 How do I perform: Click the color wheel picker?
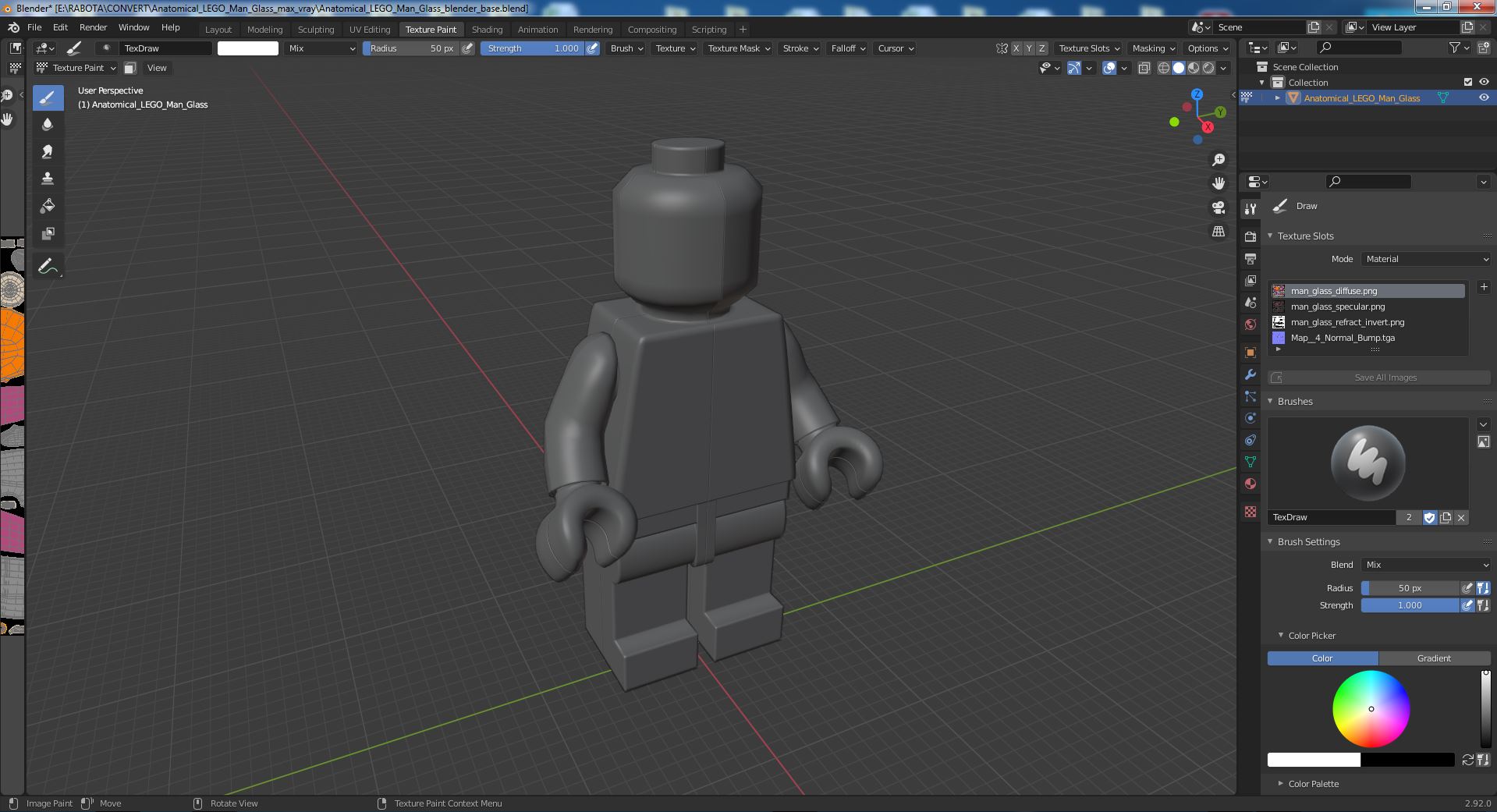coord(1371,709)
